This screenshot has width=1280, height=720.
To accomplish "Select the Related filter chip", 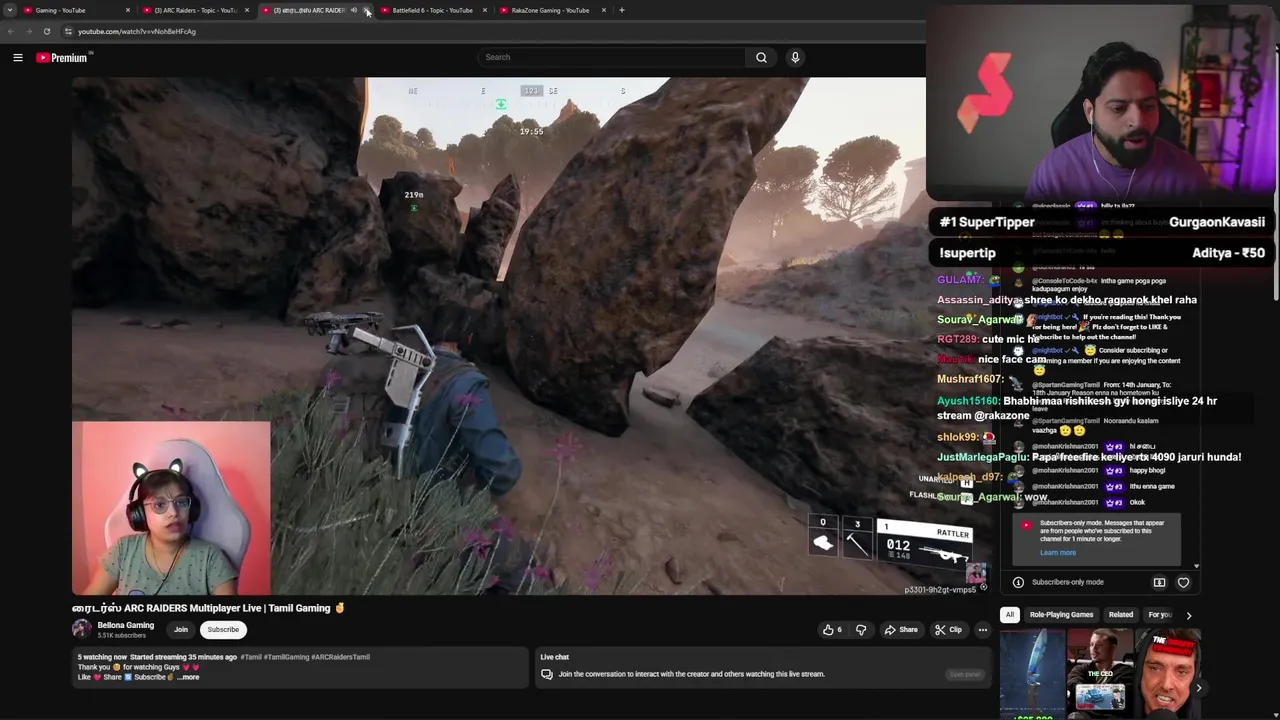I will [1121, 615].
